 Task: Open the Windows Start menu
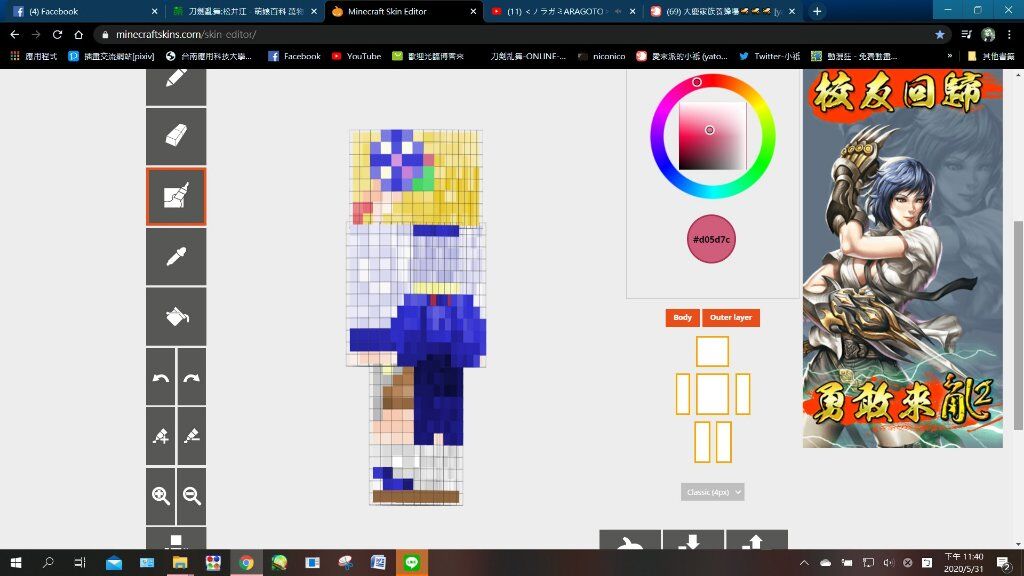tap(16, 562)
